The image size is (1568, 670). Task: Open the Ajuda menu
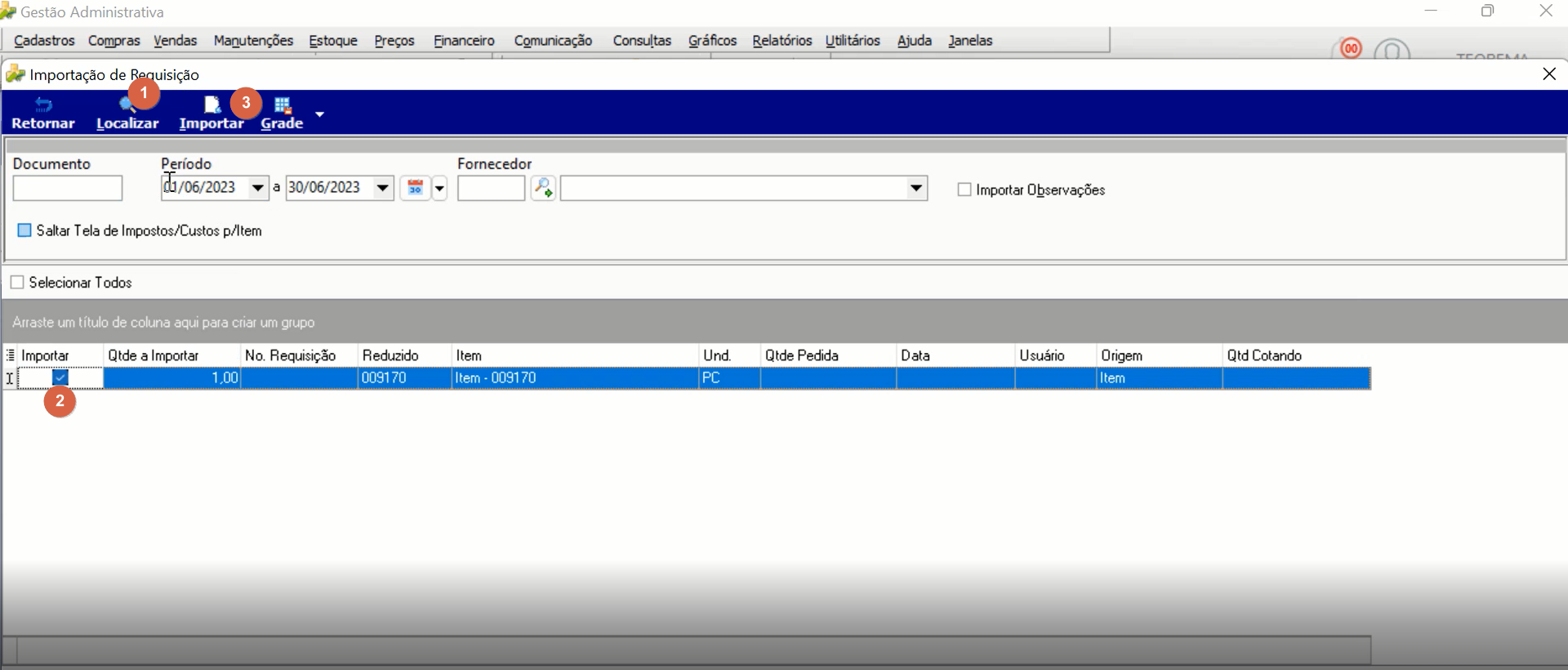914,40
